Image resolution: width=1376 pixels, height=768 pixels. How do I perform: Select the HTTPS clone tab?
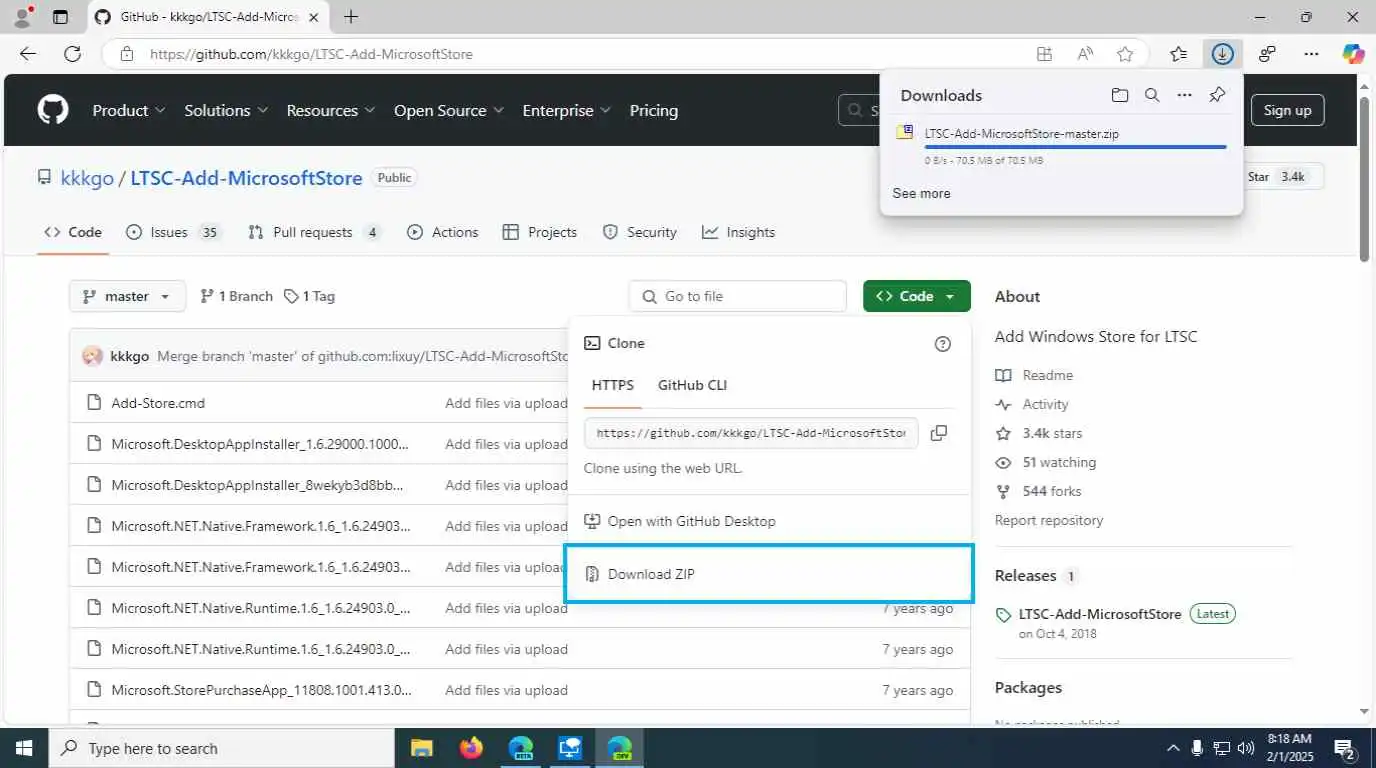(x=613, y=385)
